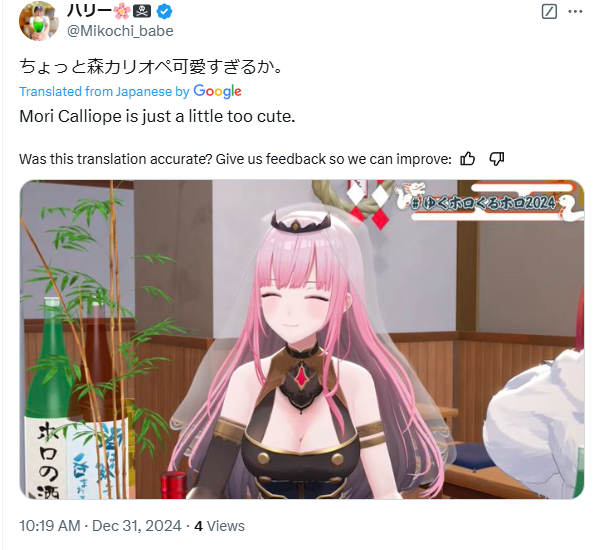Viewport: 598px width, 550px height.
Task: Open the @Mikochi_babe handle link
Action: [120, 31]
